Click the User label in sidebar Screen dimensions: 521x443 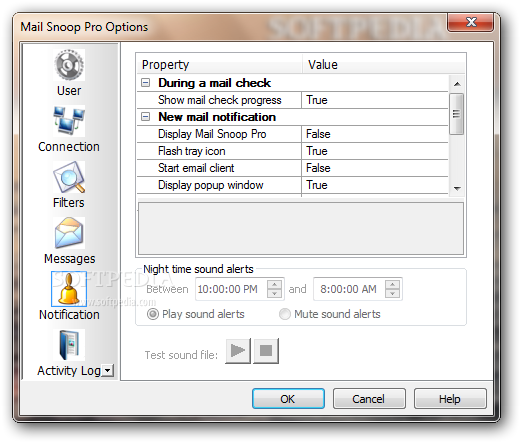coord(69,91)
